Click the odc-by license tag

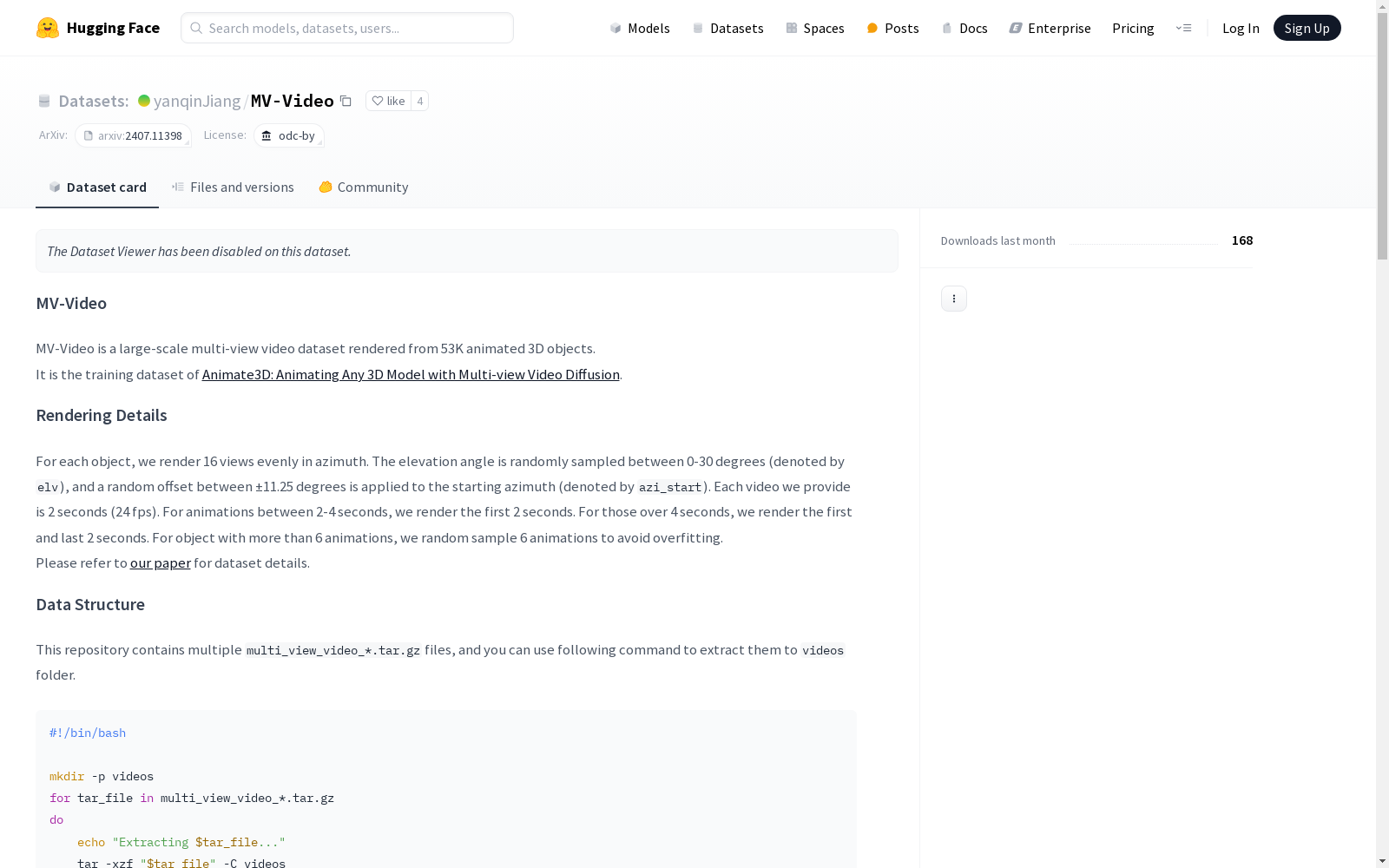tap(289, 135)
